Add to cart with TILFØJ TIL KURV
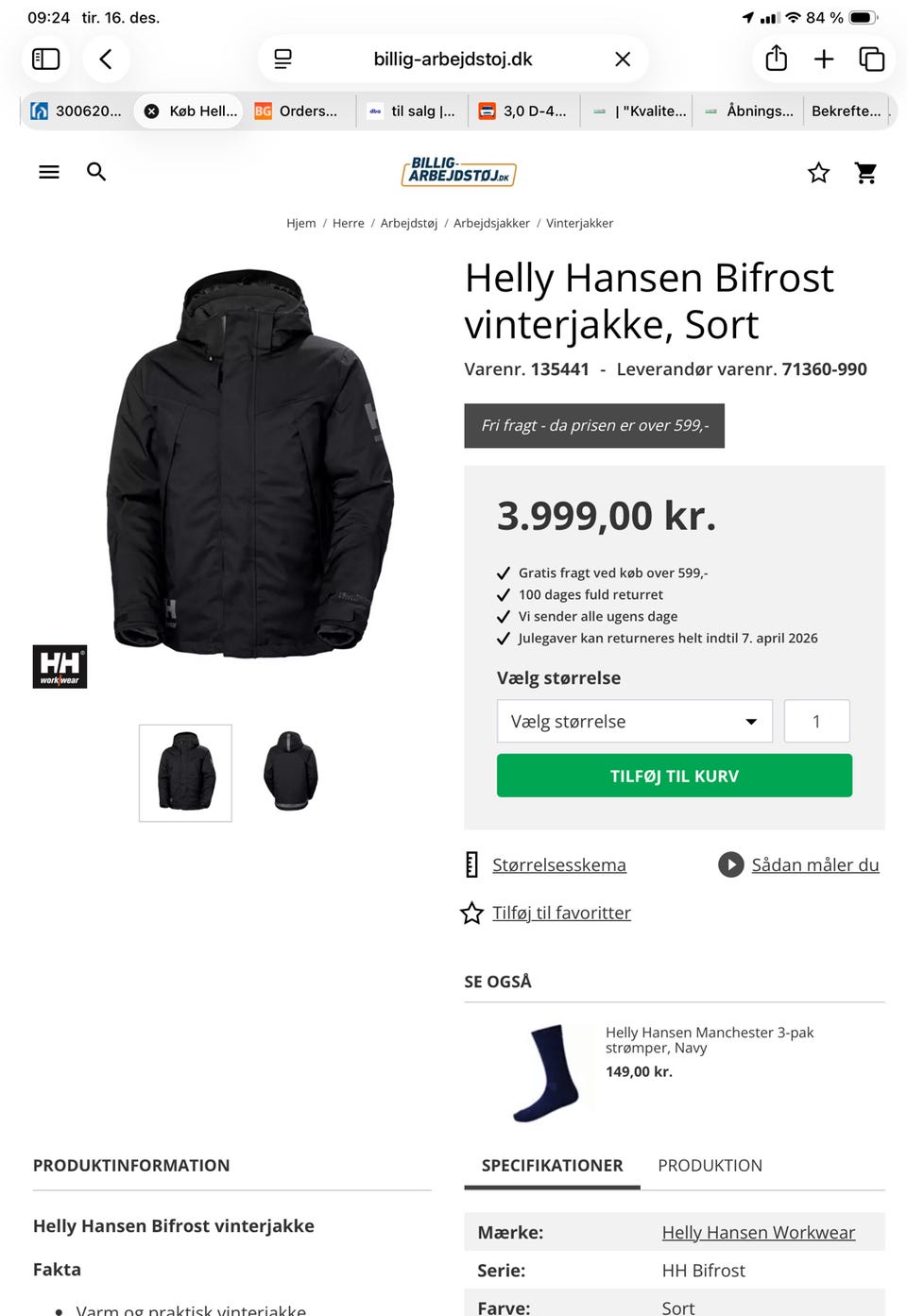907x1316 pixels. pyautogui.click(x=675, y=776)
